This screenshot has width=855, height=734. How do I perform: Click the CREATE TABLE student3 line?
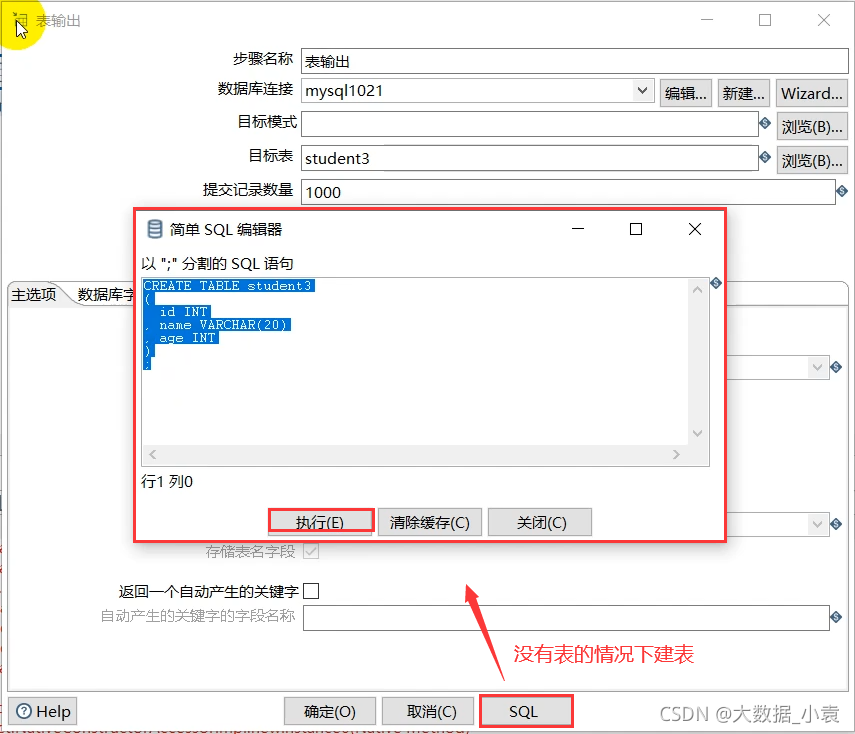[228, 285]
